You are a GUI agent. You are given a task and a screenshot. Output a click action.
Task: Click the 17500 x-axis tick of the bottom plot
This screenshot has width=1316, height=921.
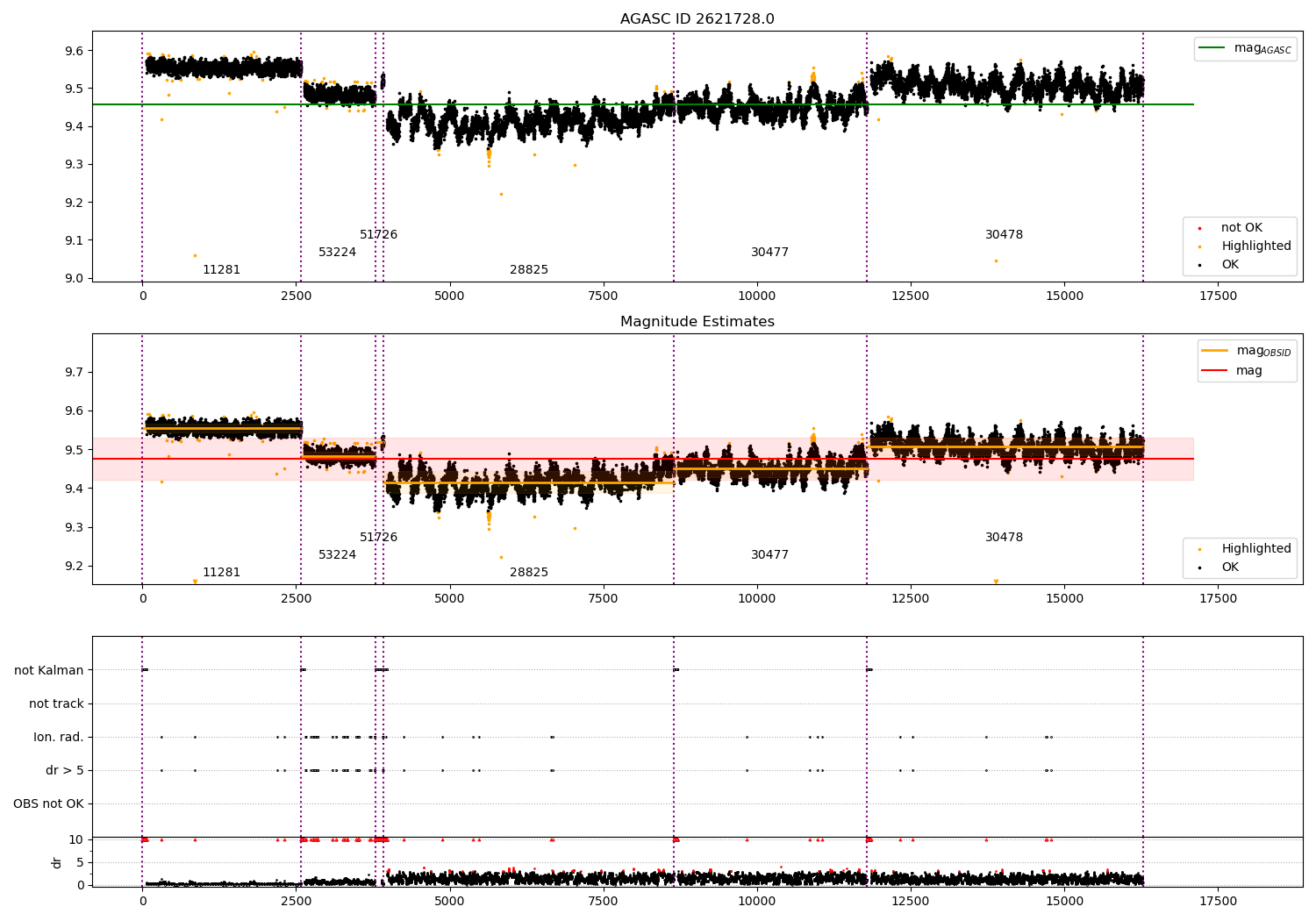1218,902
